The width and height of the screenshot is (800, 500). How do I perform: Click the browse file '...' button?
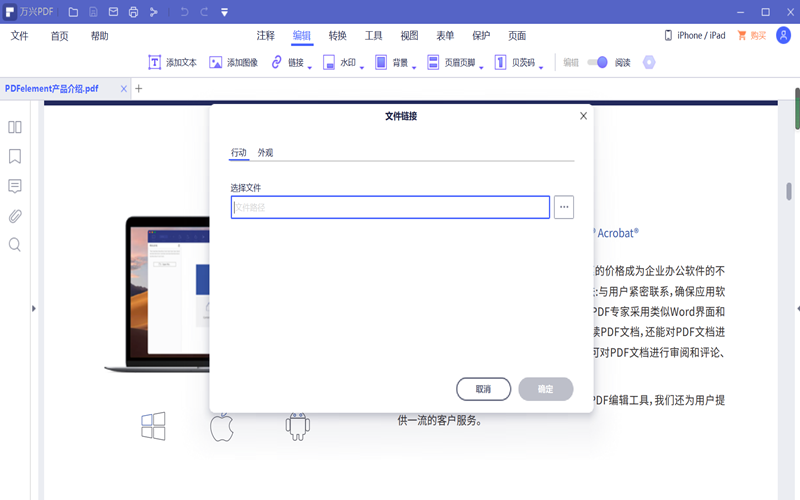(565, 207)
